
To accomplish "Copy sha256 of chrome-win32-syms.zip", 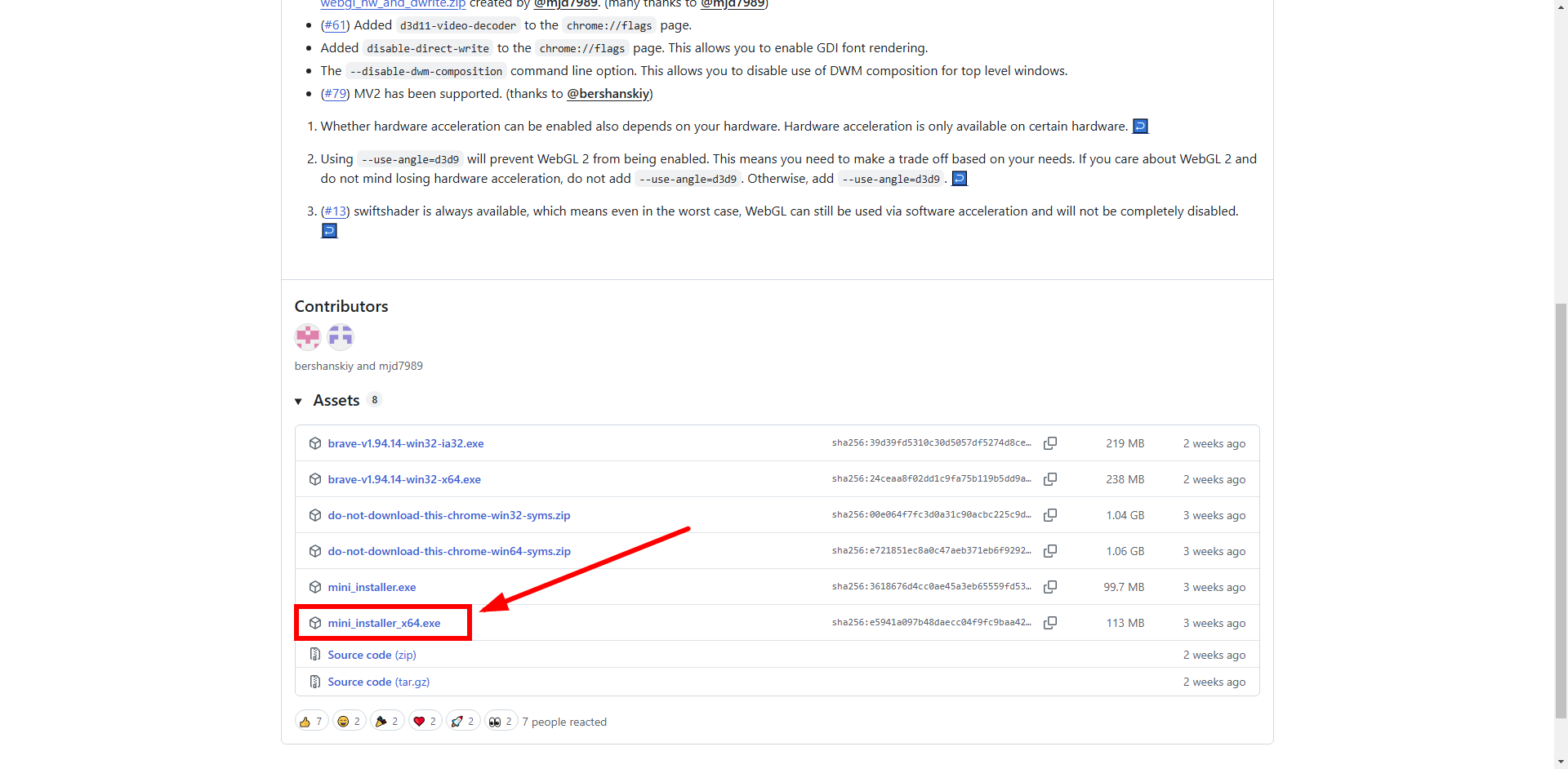I will click(x=1050, y=515).
